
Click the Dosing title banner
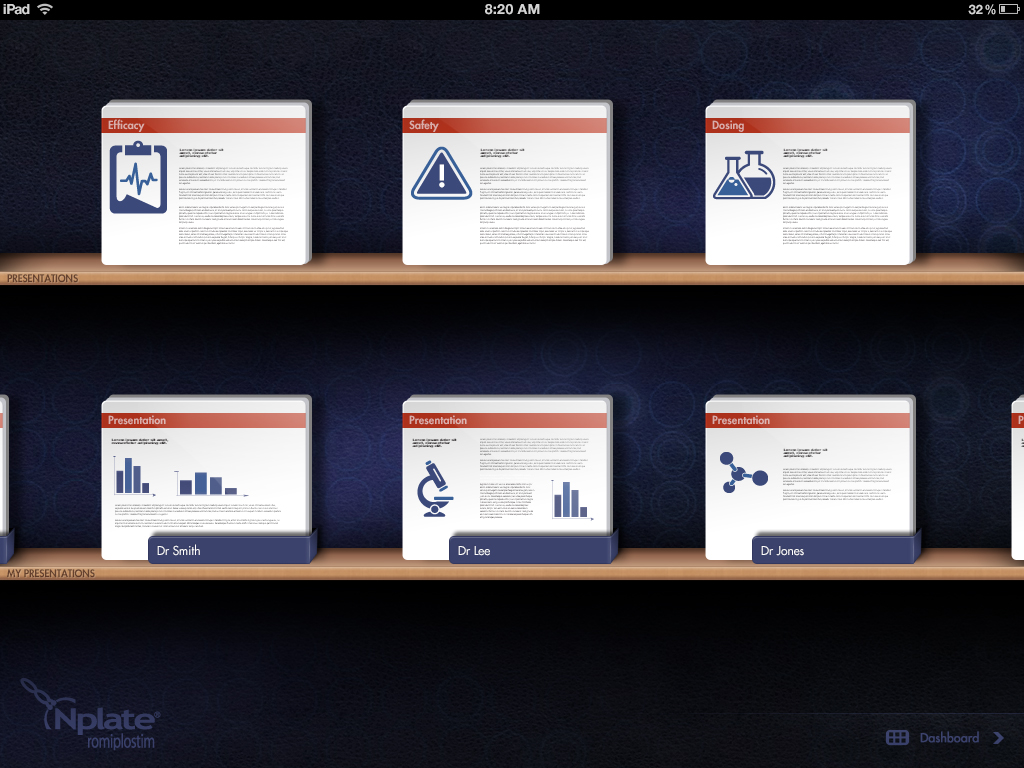(808, 125)
